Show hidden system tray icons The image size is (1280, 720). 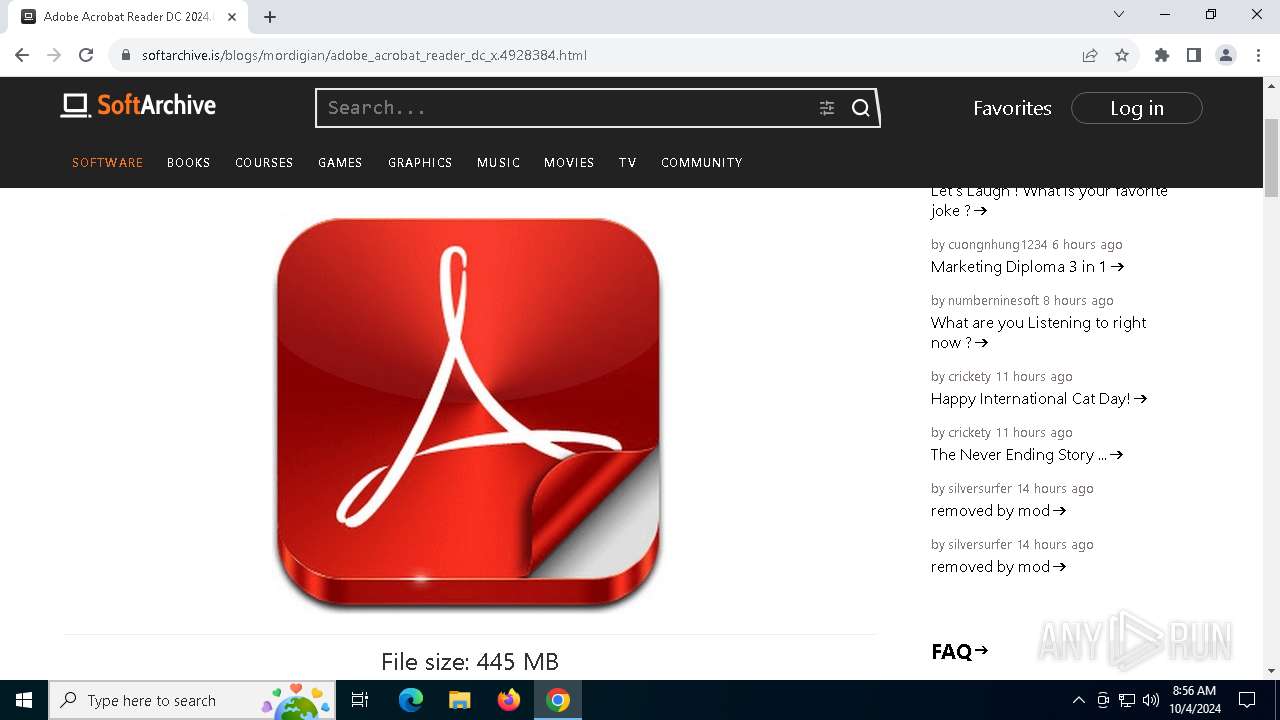[1079, 700]
